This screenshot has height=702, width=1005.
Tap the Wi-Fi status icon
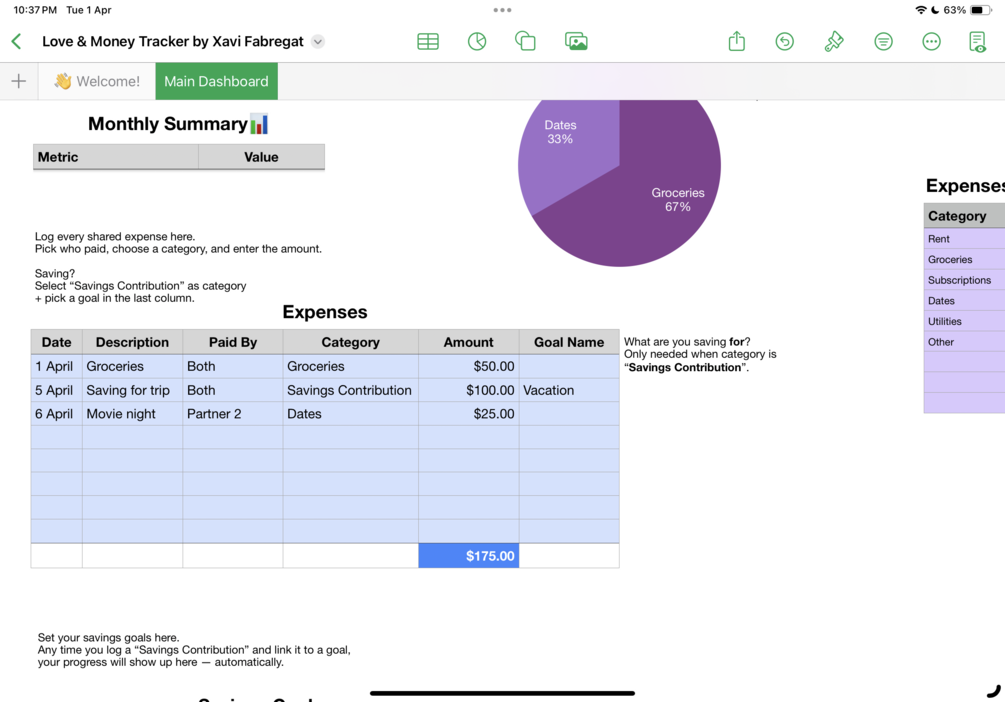tap(921, 10)
